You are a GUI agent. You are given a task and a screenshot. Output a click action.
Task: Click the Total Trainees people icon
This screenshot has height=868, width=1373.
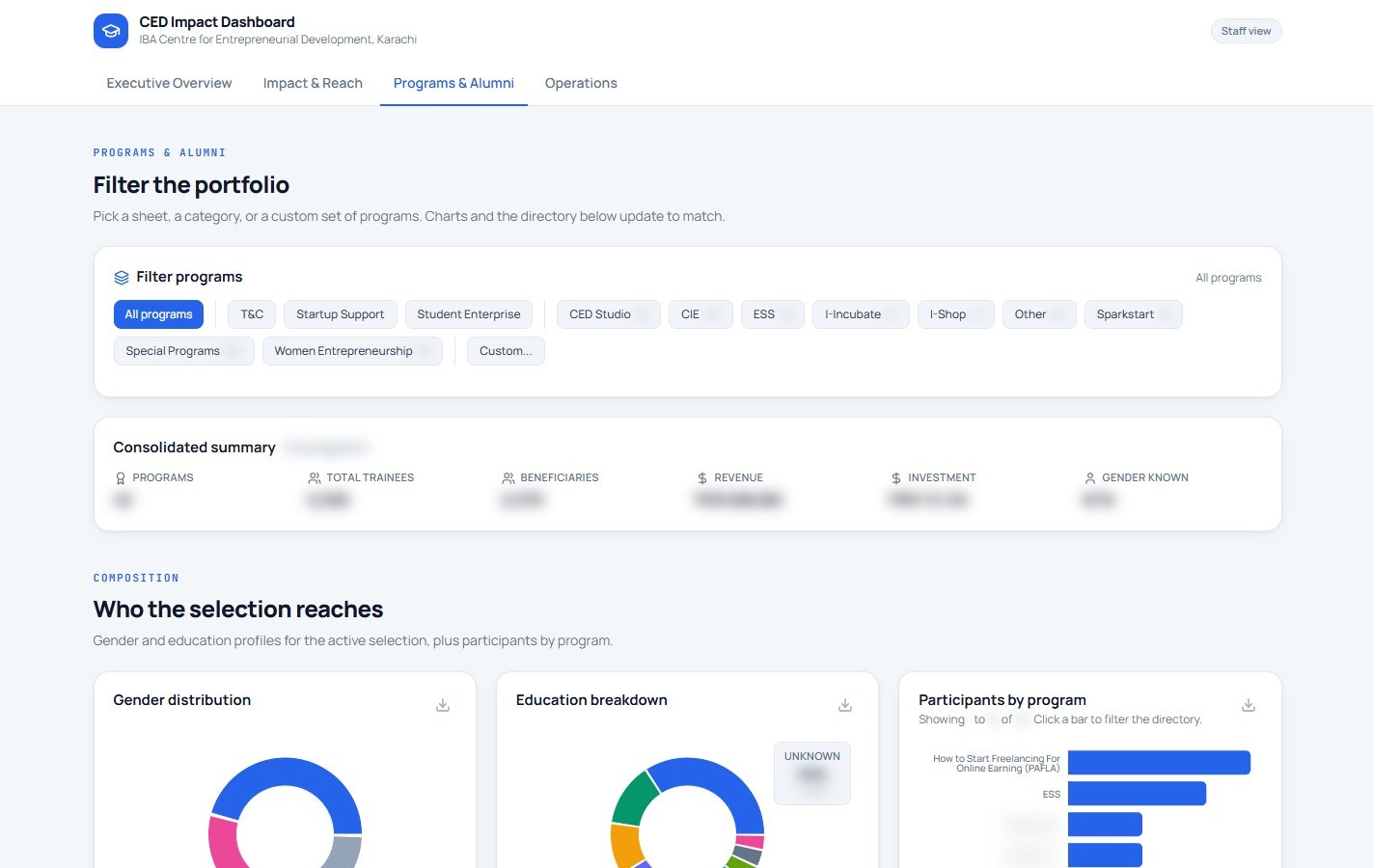pos(315,478)
